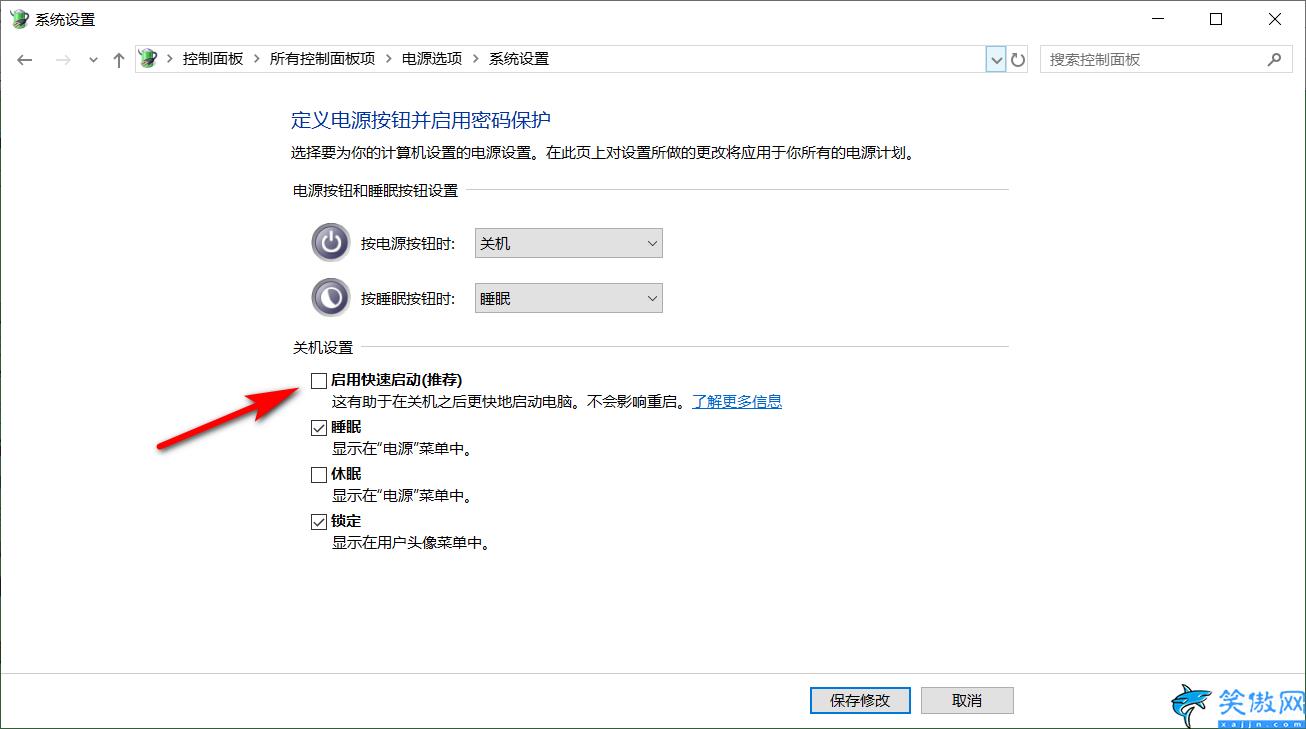Enable fast startup checkbox
This screenshot has height=729, width=1306.
tap(319, 380)
